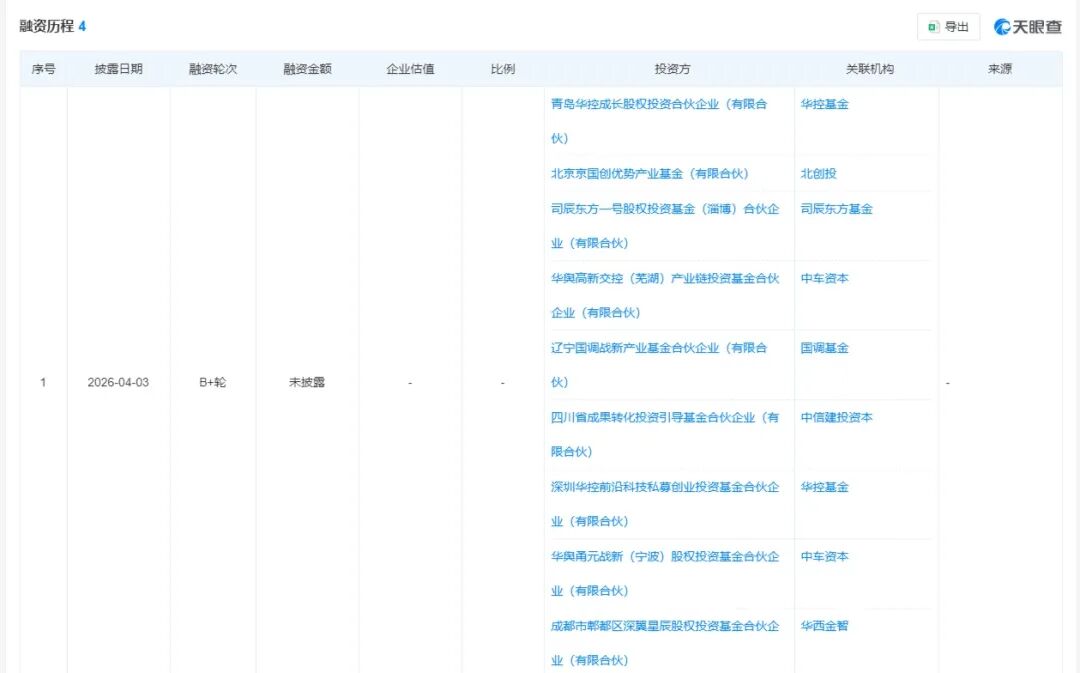Click the 北创投 related institution link

[x=818, y=174]
